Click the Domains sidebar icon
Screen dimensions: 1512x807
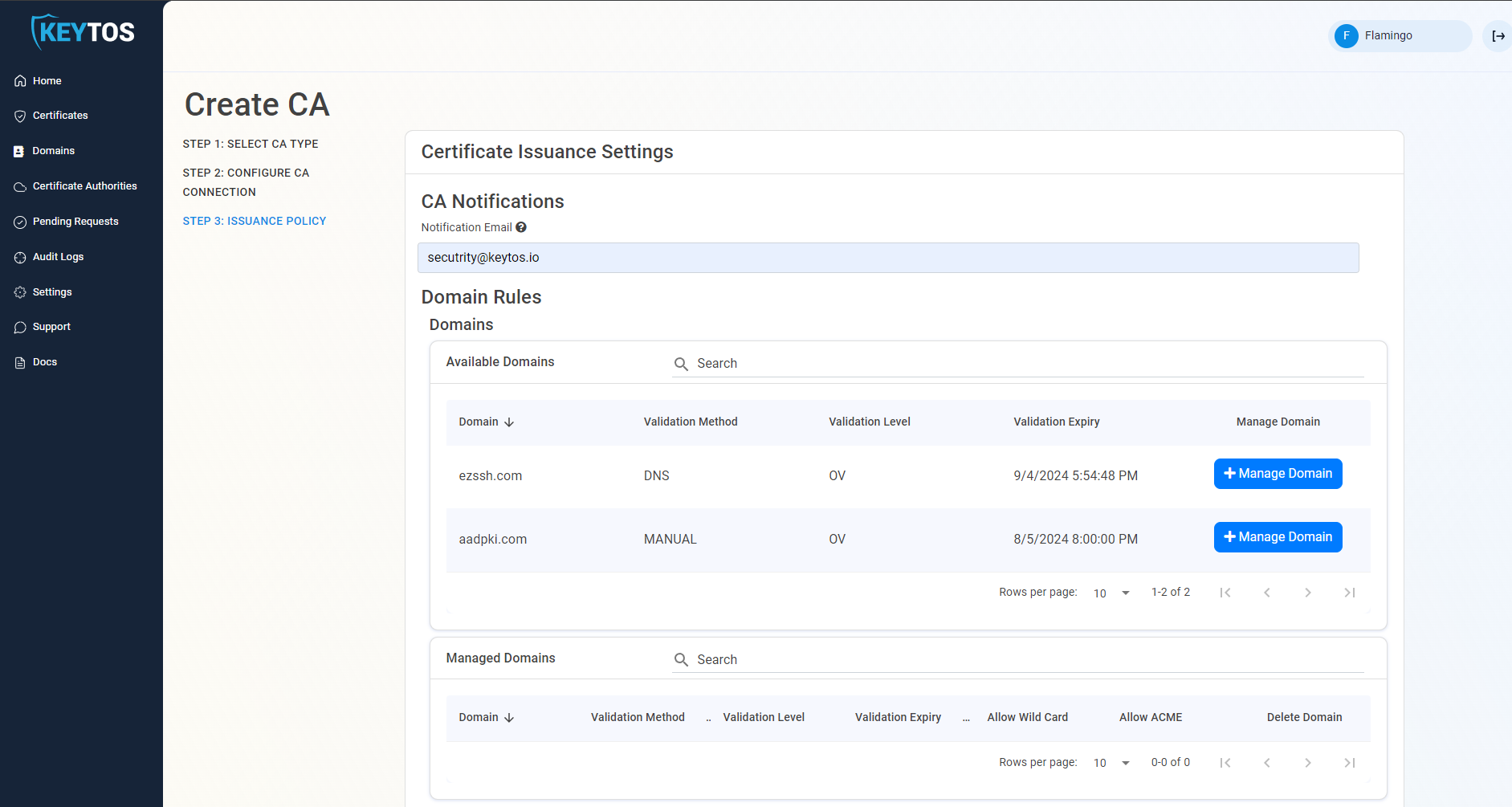(x=19, y=151)
